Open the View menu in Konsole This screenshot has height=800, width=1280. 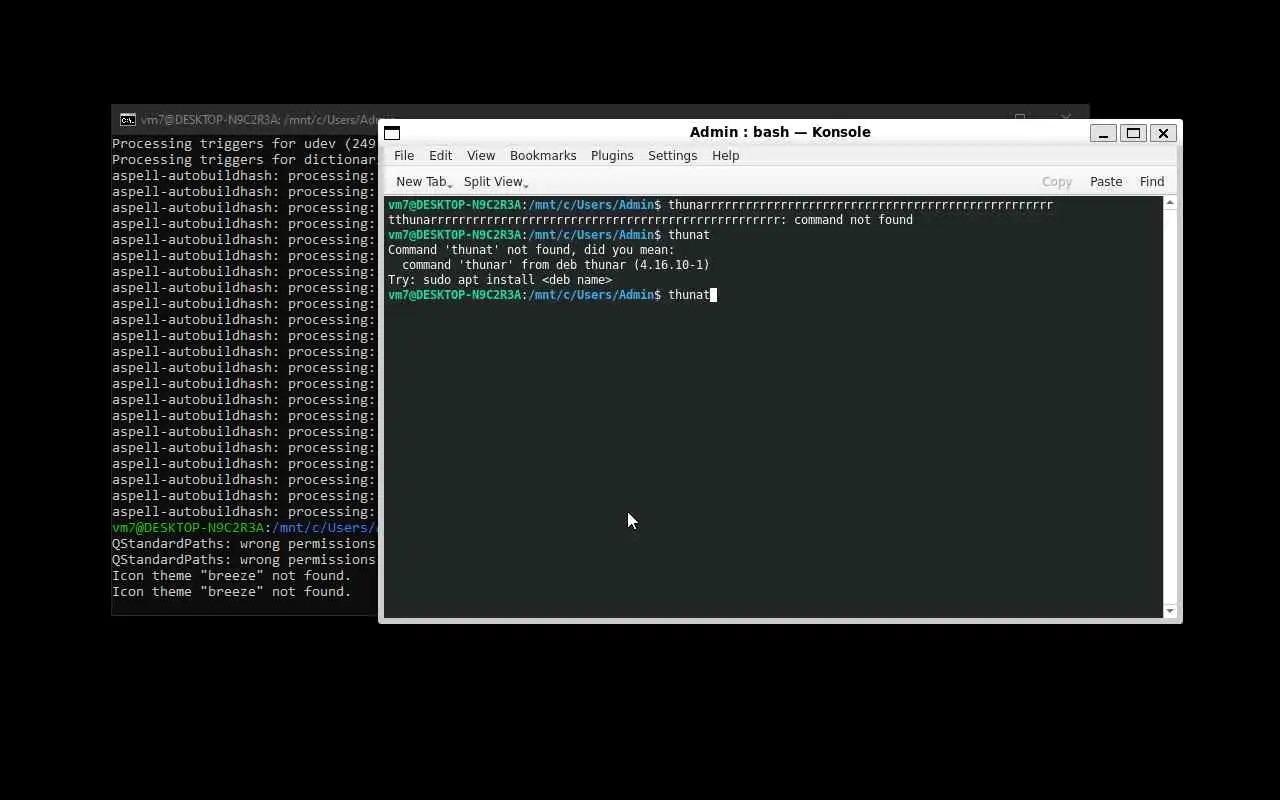click(481, 156)
